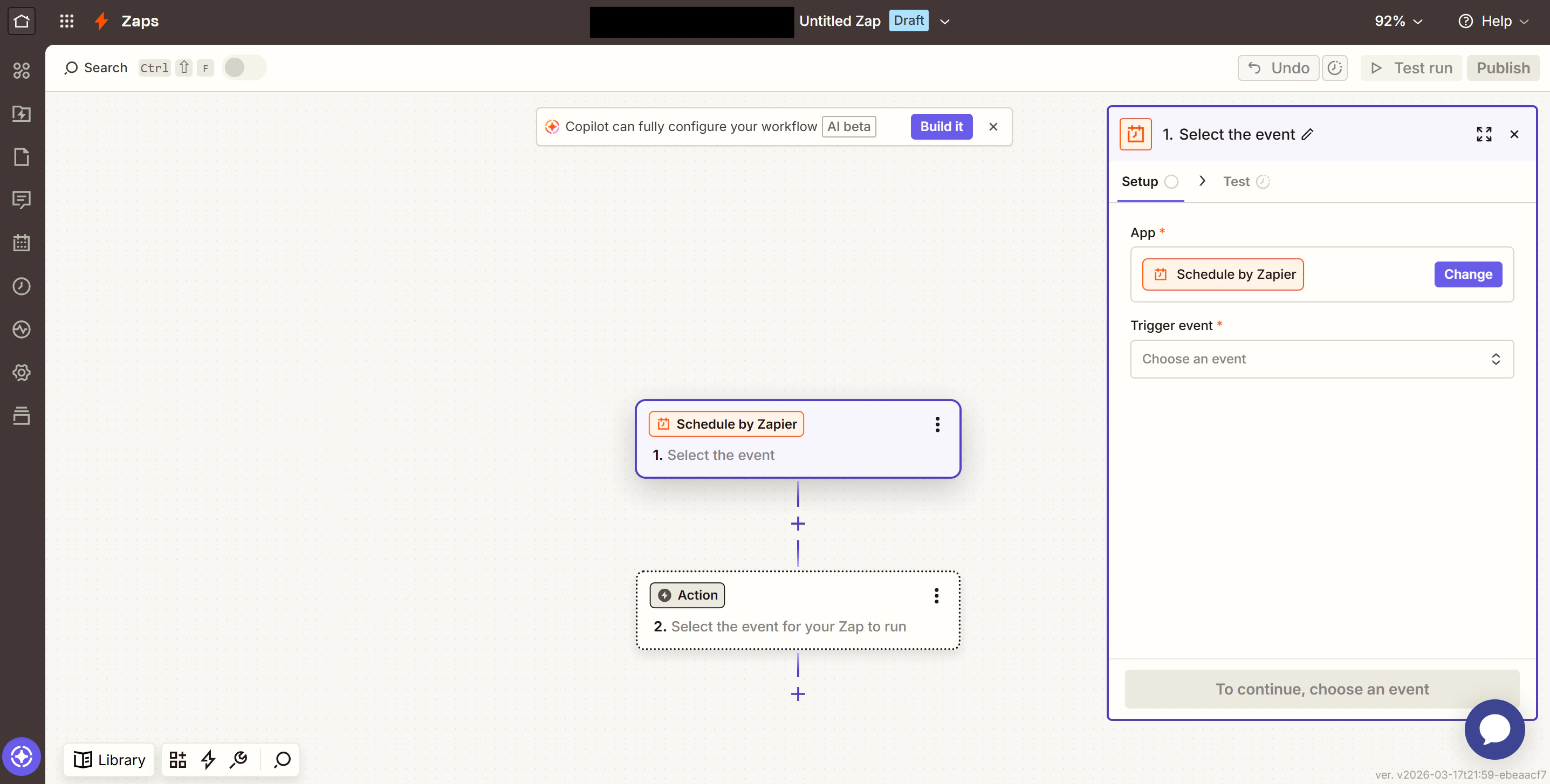Screen dimensions: 1550x784
Task: Expand the 92% zoom level dropdown
Action: 1398,21
